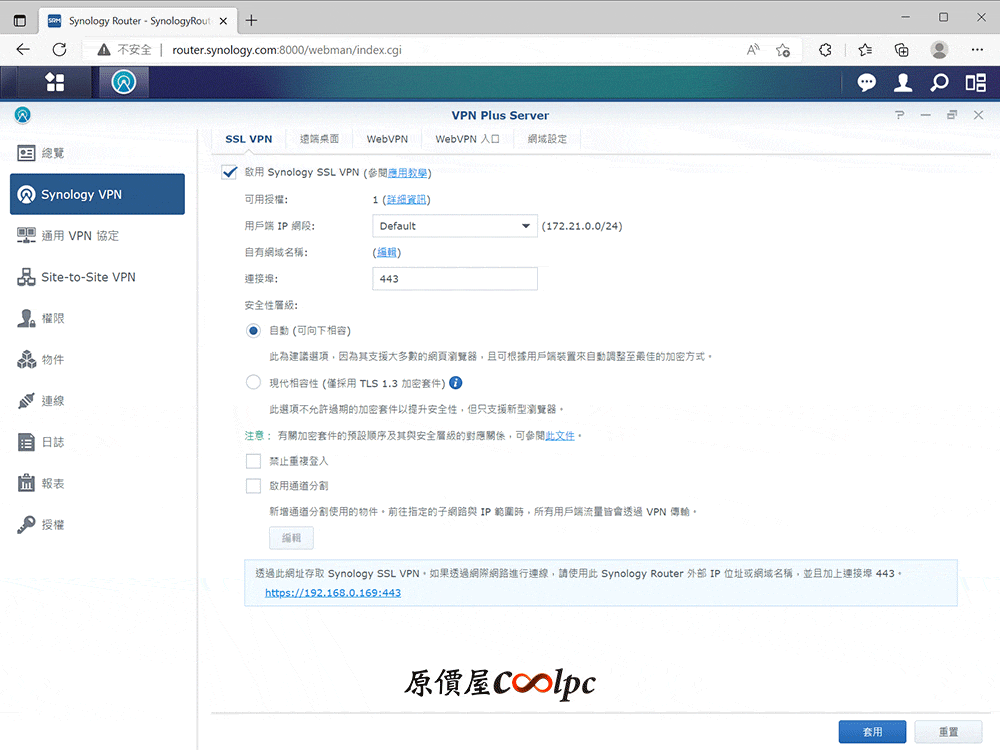Open the 總覽 overview section
1000x750 pixels.
pos(97,153)
